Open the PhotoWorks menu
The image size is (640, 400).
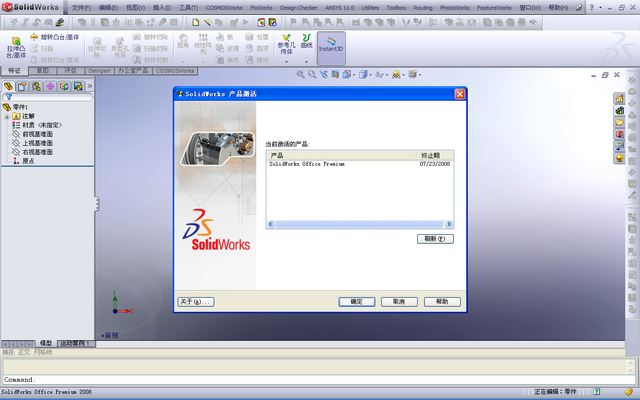pos(455,8)
